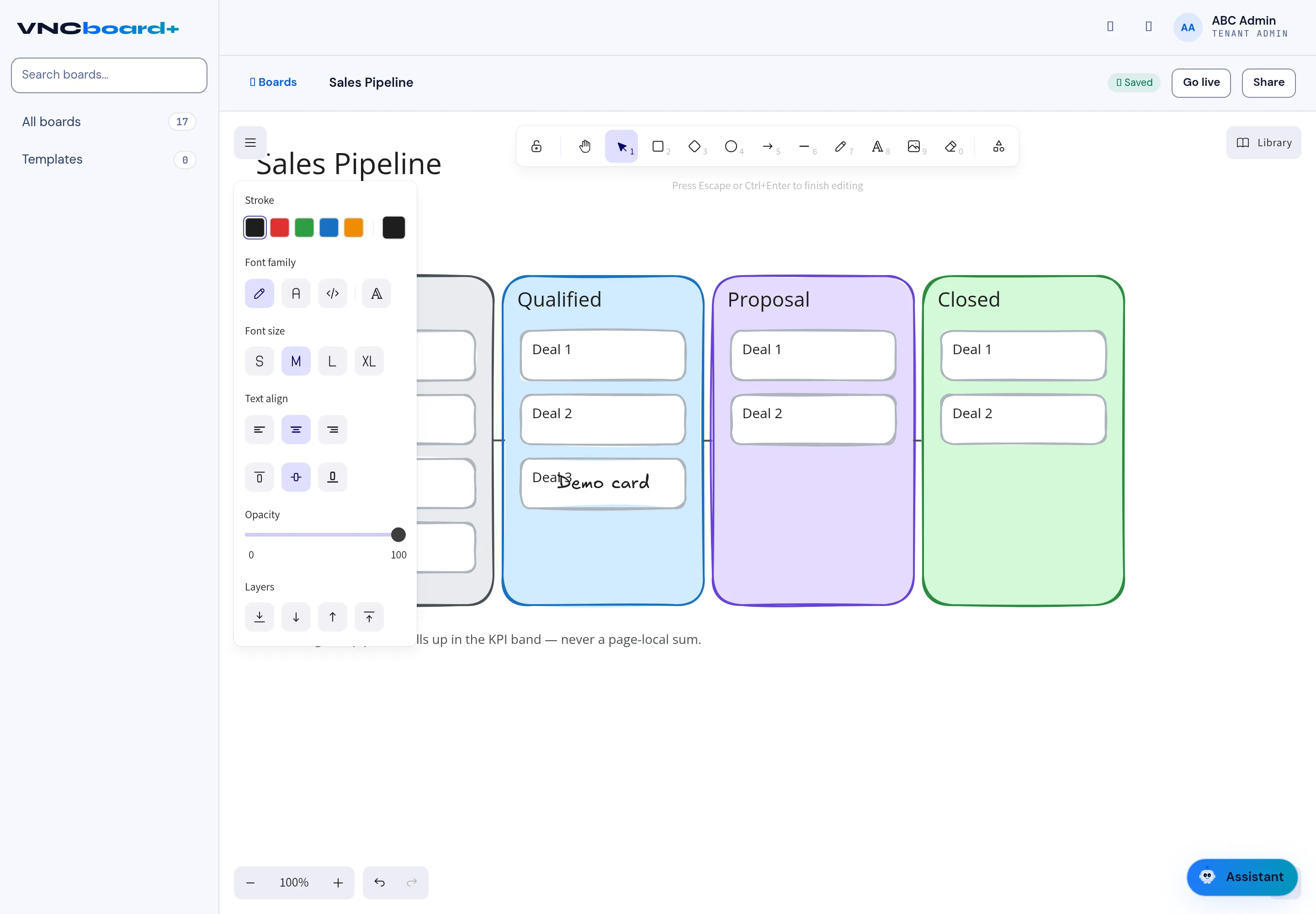Open the hamburger canvas menu
Viewport: 1316px width, 914px height.
[x=250, y=143]
